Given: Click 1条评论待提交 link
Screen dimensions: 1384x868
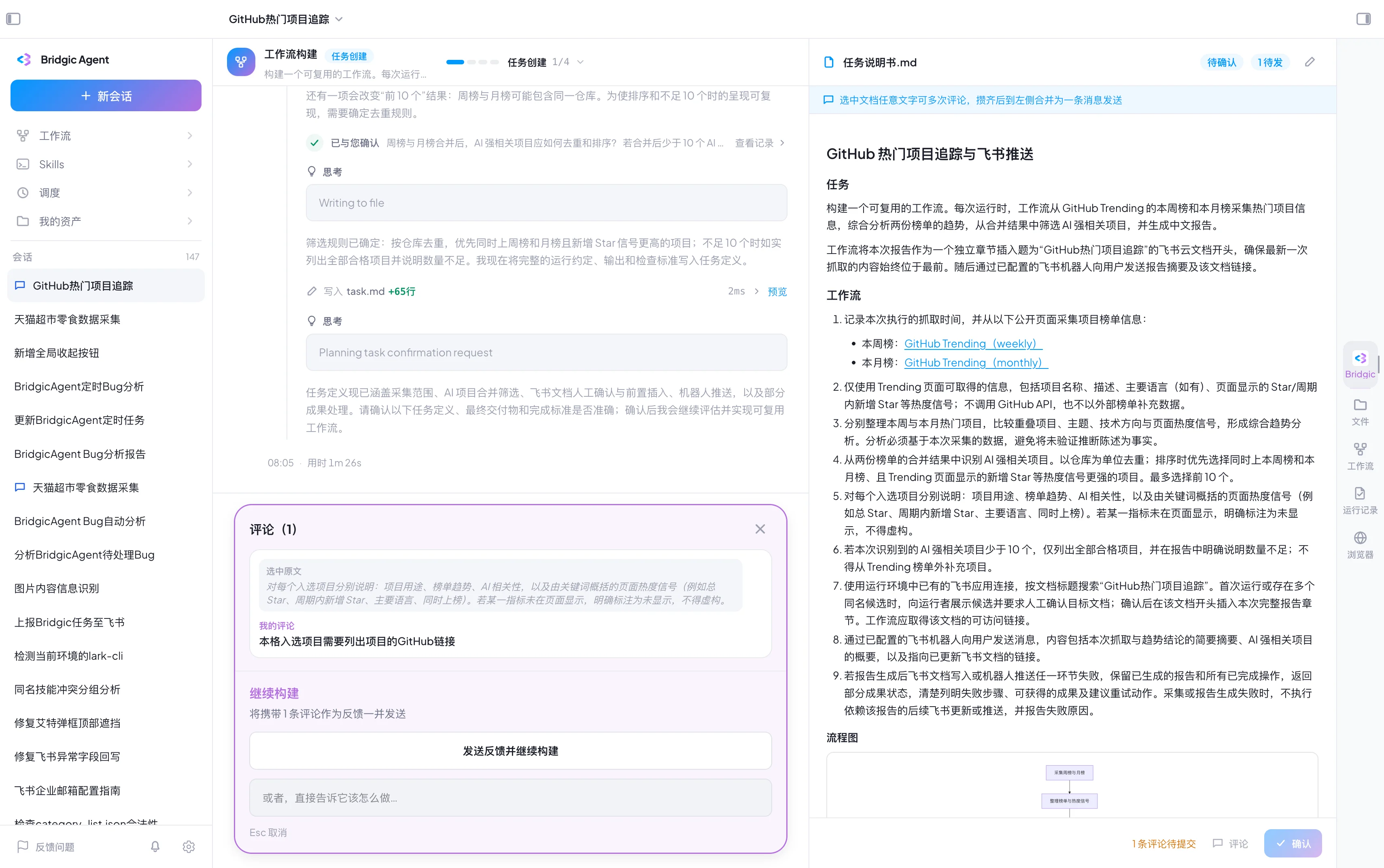Looking at the screenshot, I should pyautogui.click(x=1163, y=843).
